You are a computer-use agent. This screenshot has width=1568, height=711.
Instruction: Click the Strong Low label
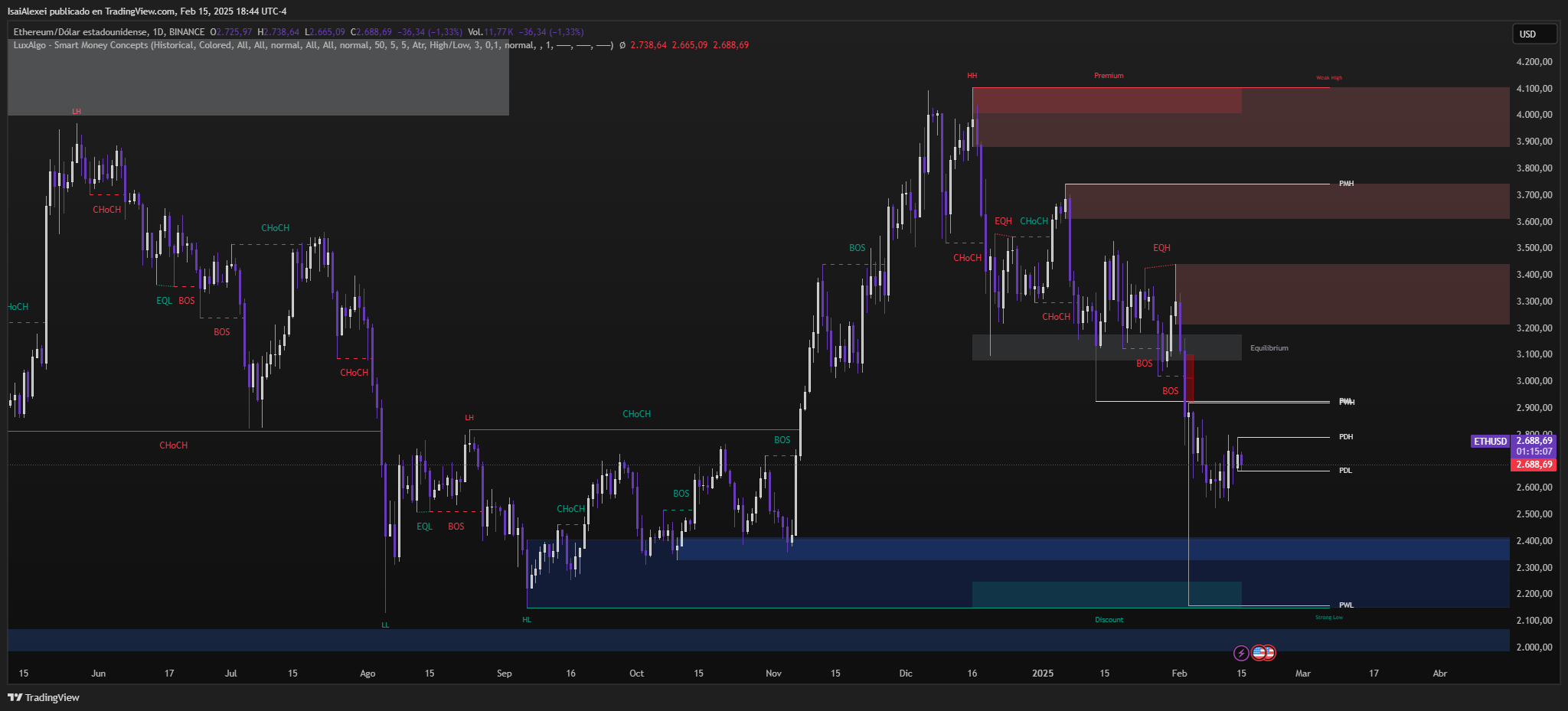pyautogui.click(x=1329, y=618)
